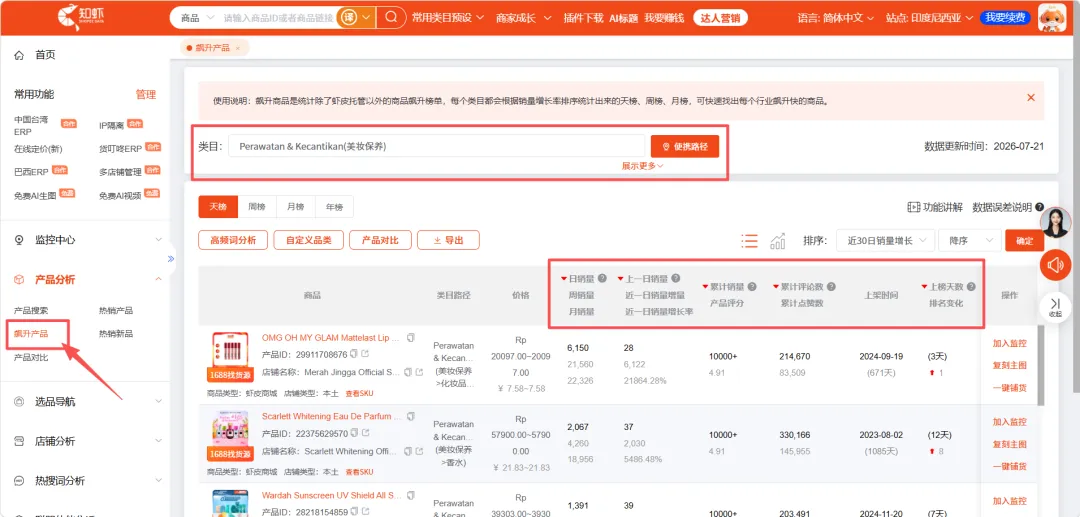Click the 便携路径 button

(685, 147)
